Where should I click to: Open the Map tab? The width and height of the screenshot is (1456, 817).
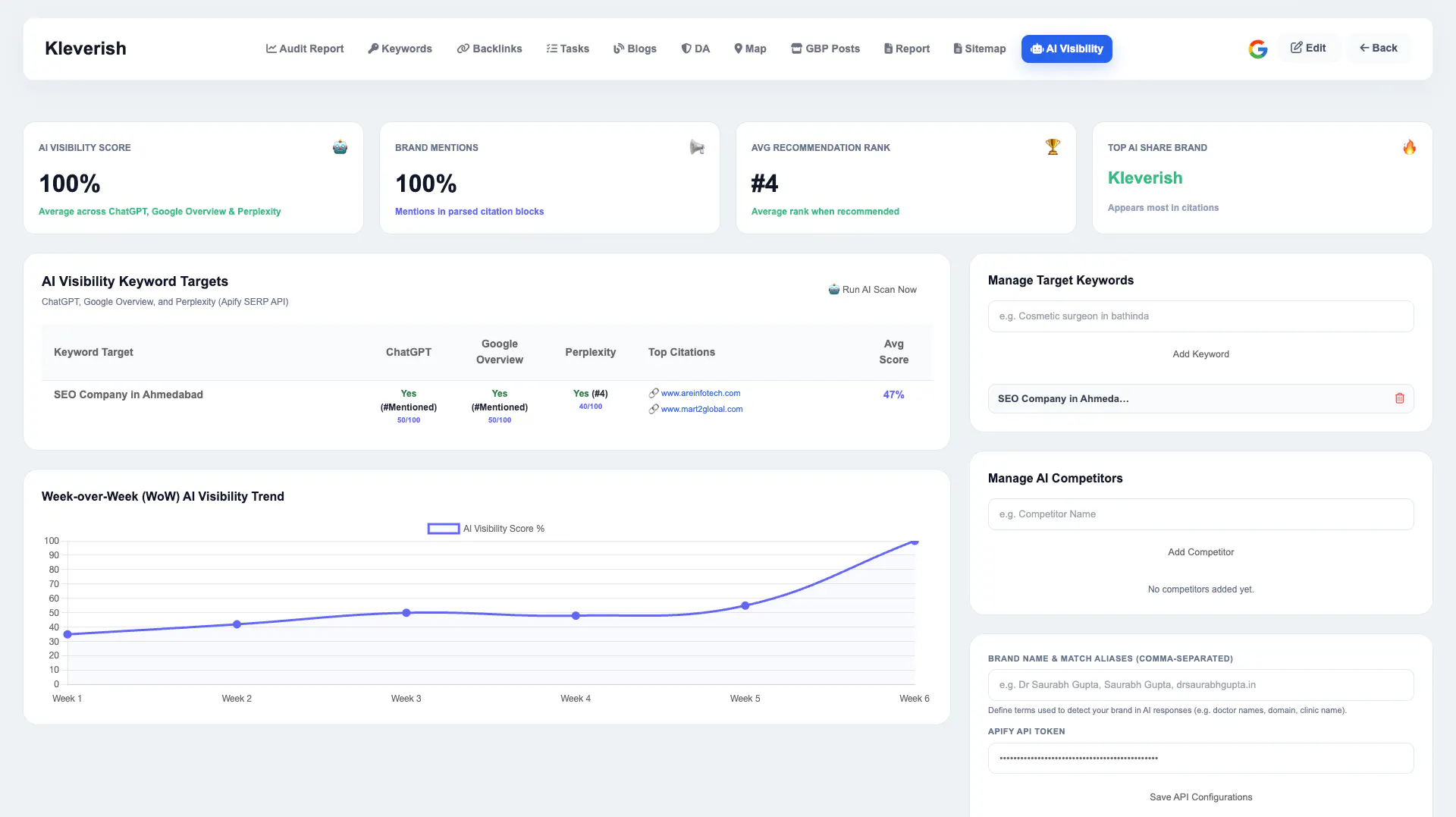pos(751,49)
